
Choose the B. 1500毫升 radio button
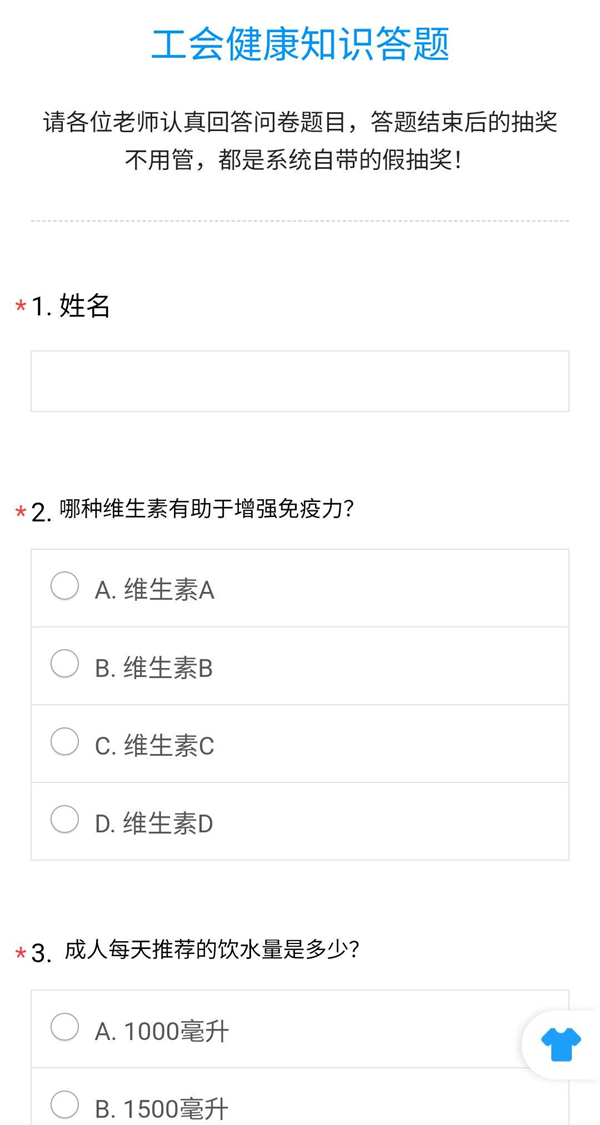pyautogui.click(x=65, y=1105)
